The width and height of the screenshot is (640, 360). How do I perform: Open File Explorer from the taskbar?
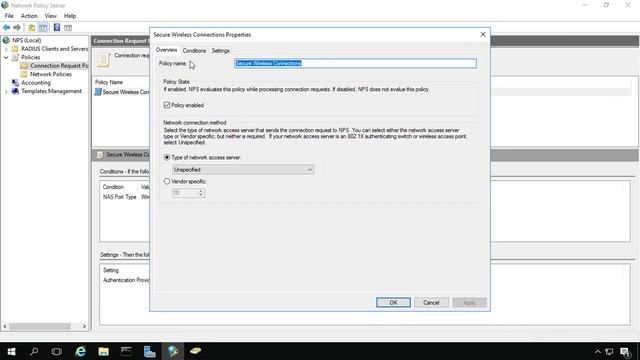click(103, 351)
